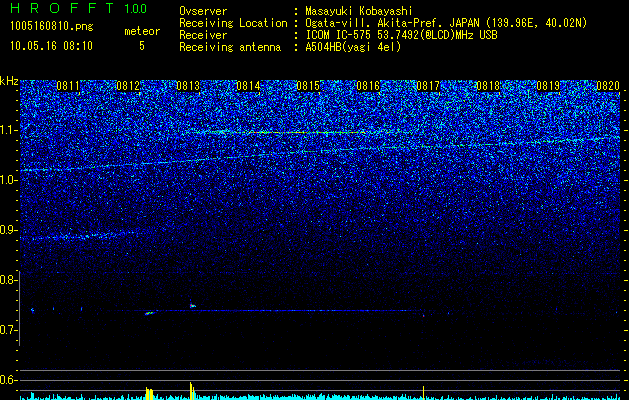The height and width of the screenshot is (400, 629).
Task: Click the yellow power spike near 0817
Action: [x=423, y=393]
